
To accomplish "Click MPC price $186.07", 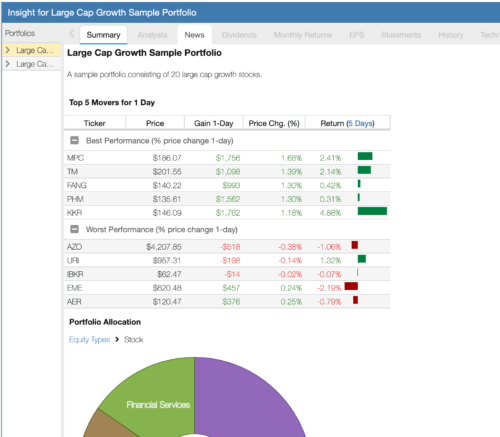I will point(167,158).
